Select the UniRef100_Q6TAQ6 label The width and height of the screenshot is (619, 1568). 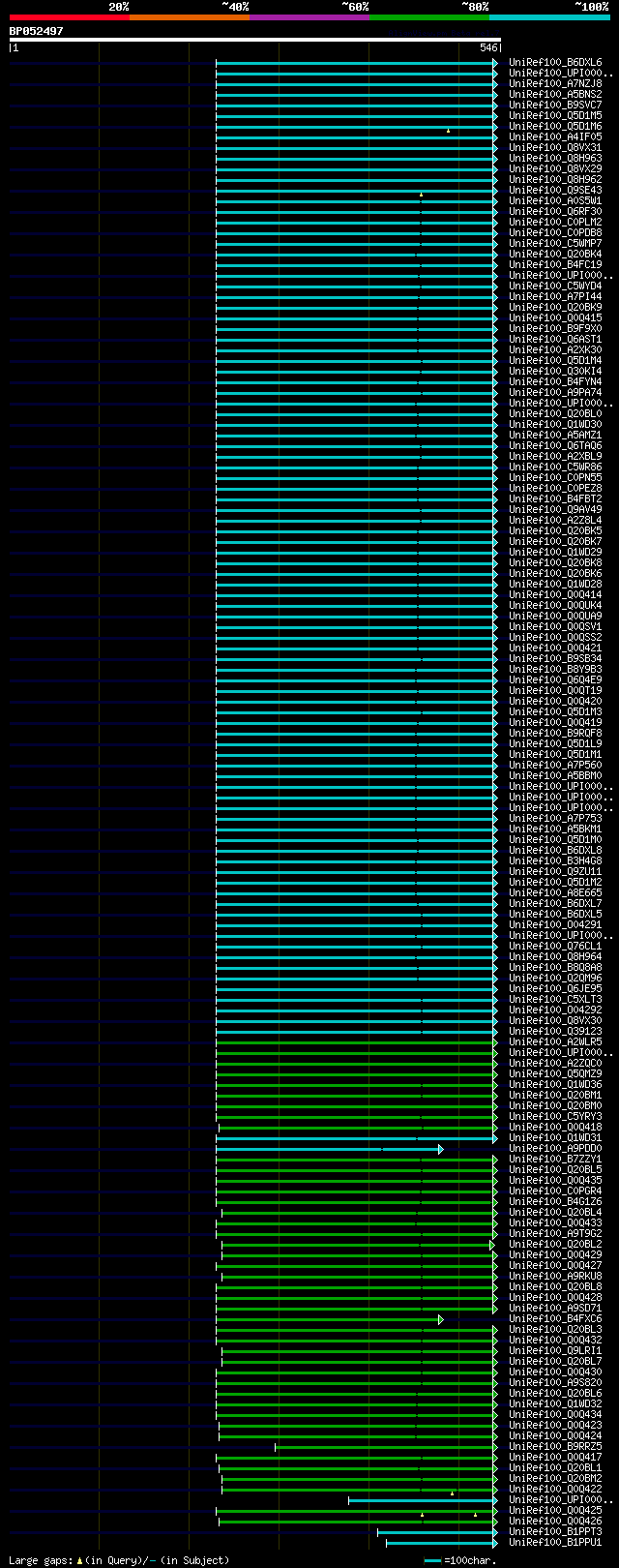pos(555,446)
